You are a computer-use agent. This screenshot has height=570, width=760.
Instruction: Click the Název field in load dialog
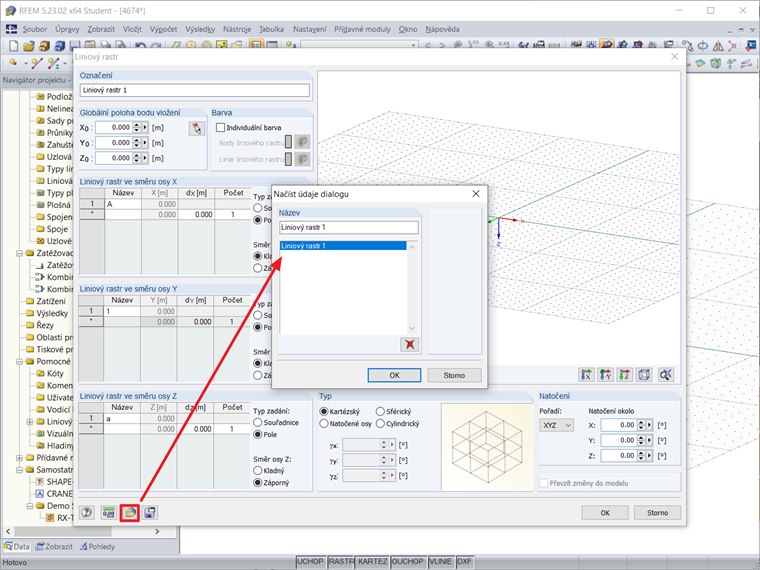tap(348, 227)
